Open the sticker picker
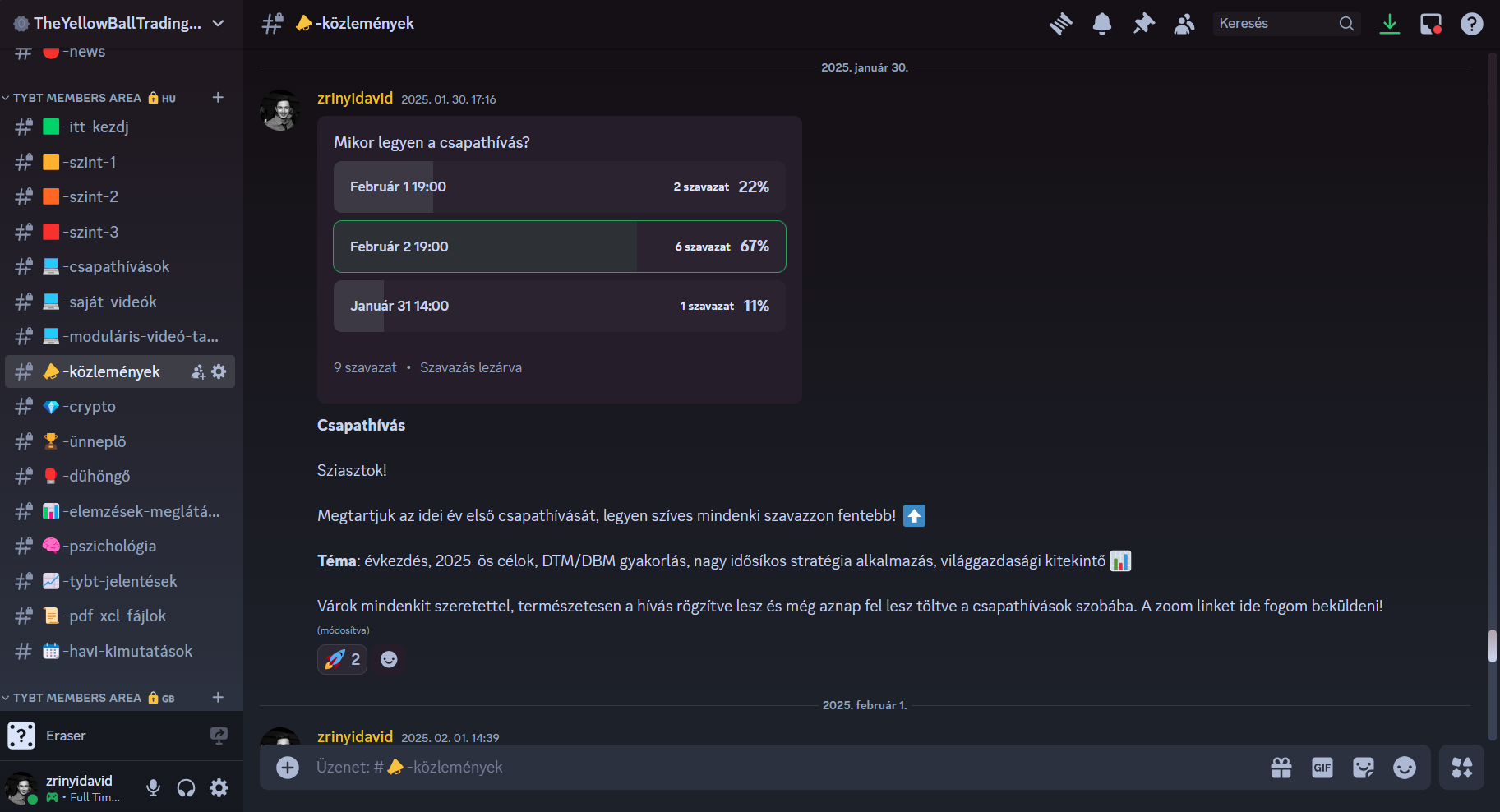 tap(1364, 768)
